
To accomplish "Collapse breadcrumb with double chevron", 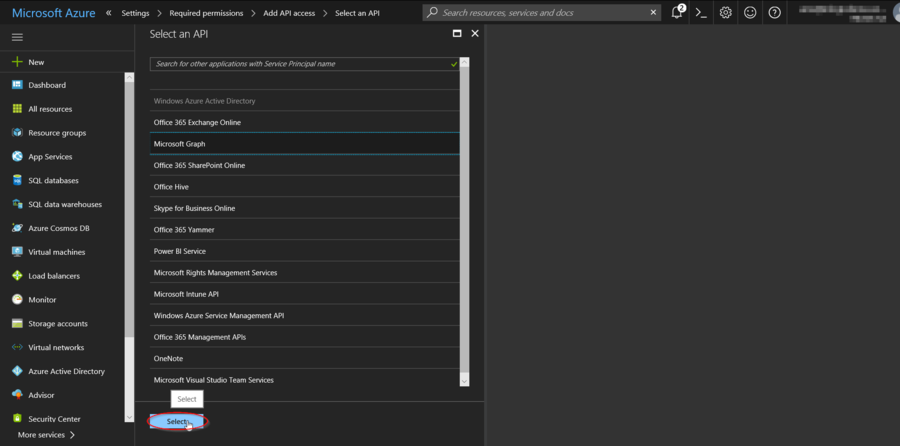I will tap(108, 13).
